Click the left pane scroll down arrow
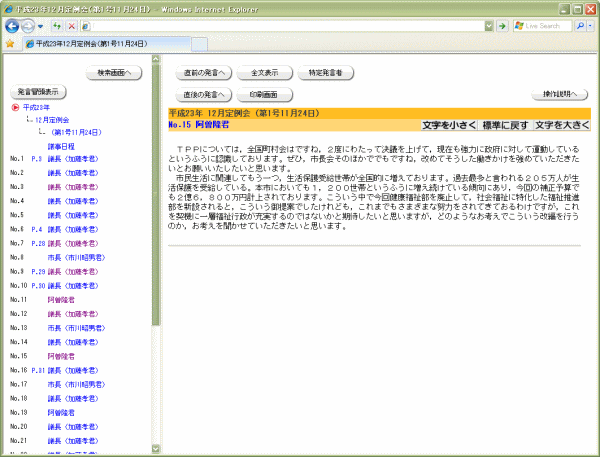 156,448
